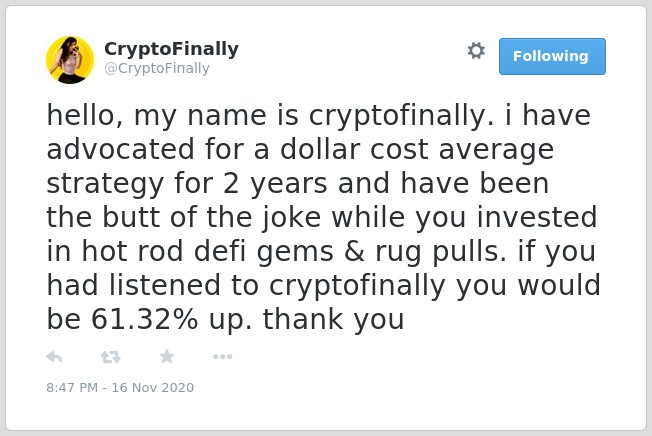Click the tweet text starting with 'hello'
Image resolution: width=652 pixels, height=436 pixels.
tap(323, 217)
